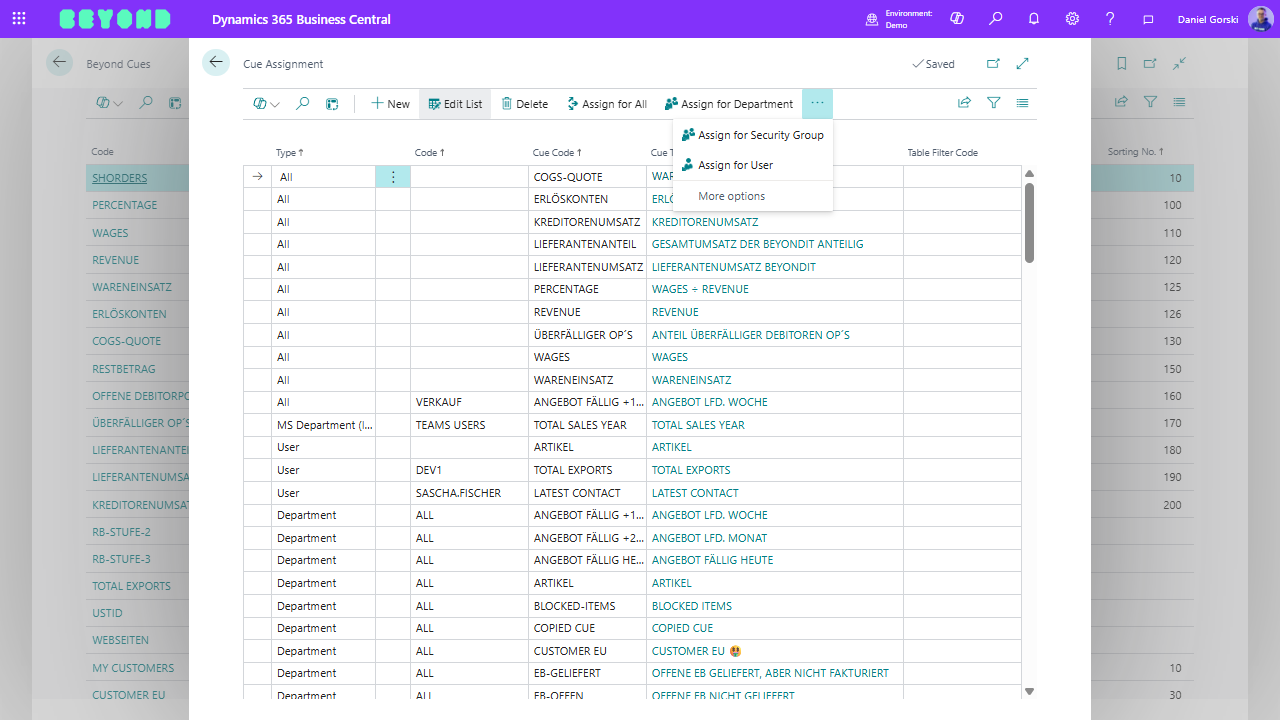
Task: Open the vertical ellipsis on the COGS-QUOTE row
Action: coord(393,175)
